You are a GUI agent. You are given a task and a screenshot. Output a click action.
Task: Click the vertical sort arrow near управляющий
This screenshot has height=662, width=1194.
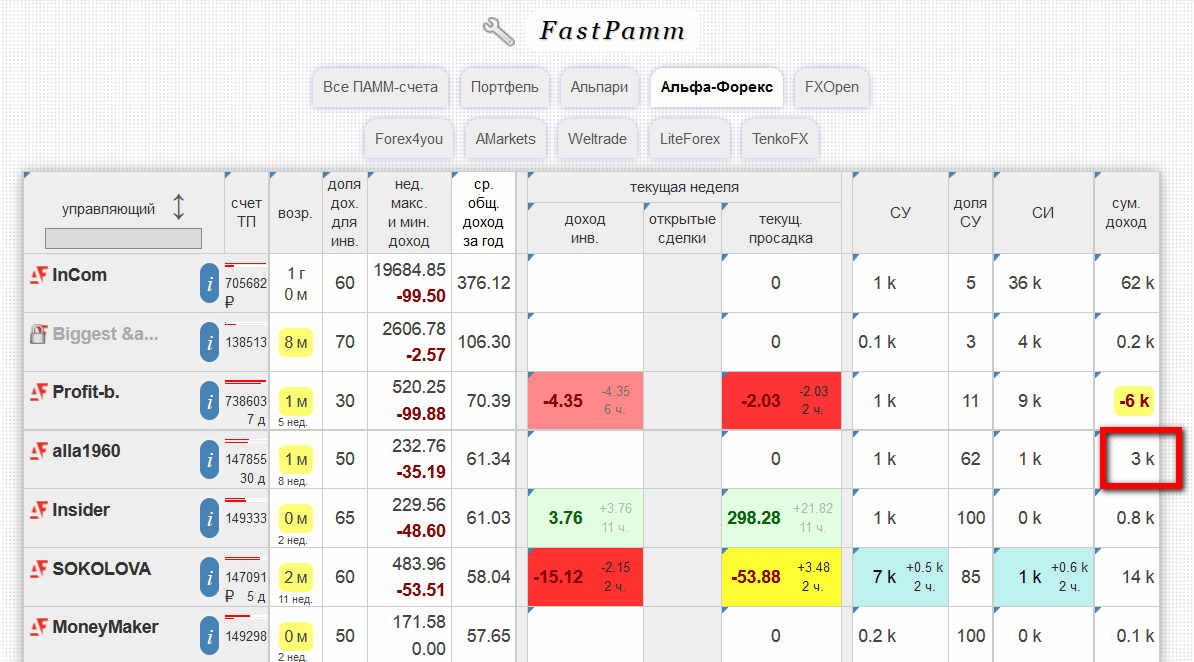pos(179,208)
